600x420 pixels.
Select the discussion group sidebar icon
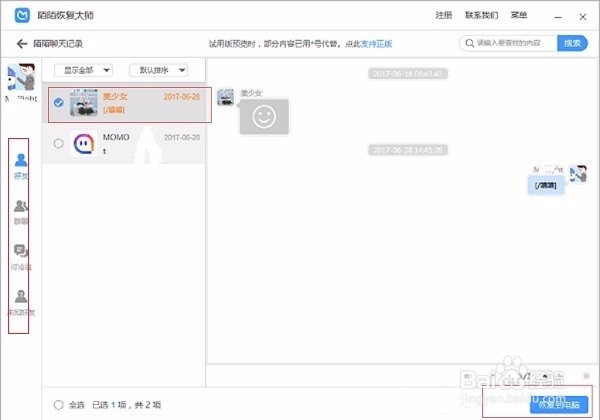[21, 251]
